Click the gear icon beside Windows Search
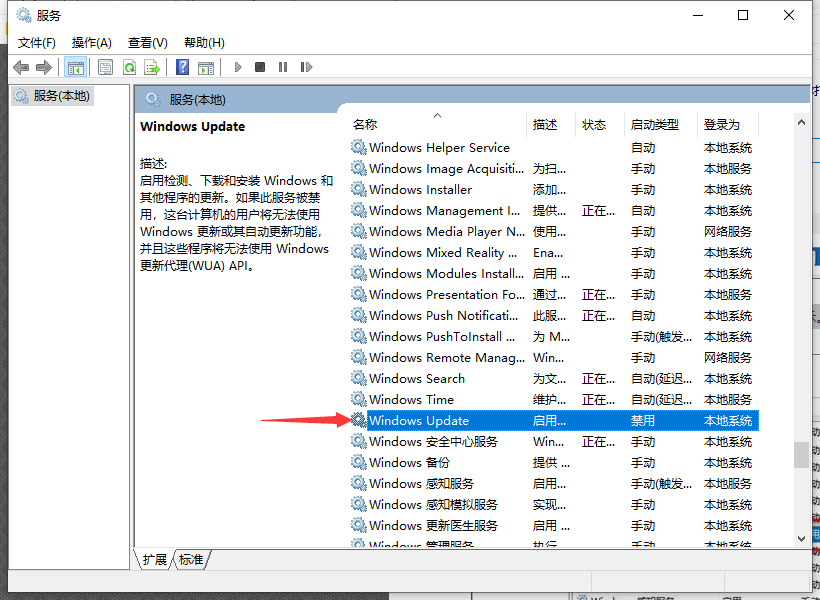Screen dimensions: 820x600 point(359,378)
